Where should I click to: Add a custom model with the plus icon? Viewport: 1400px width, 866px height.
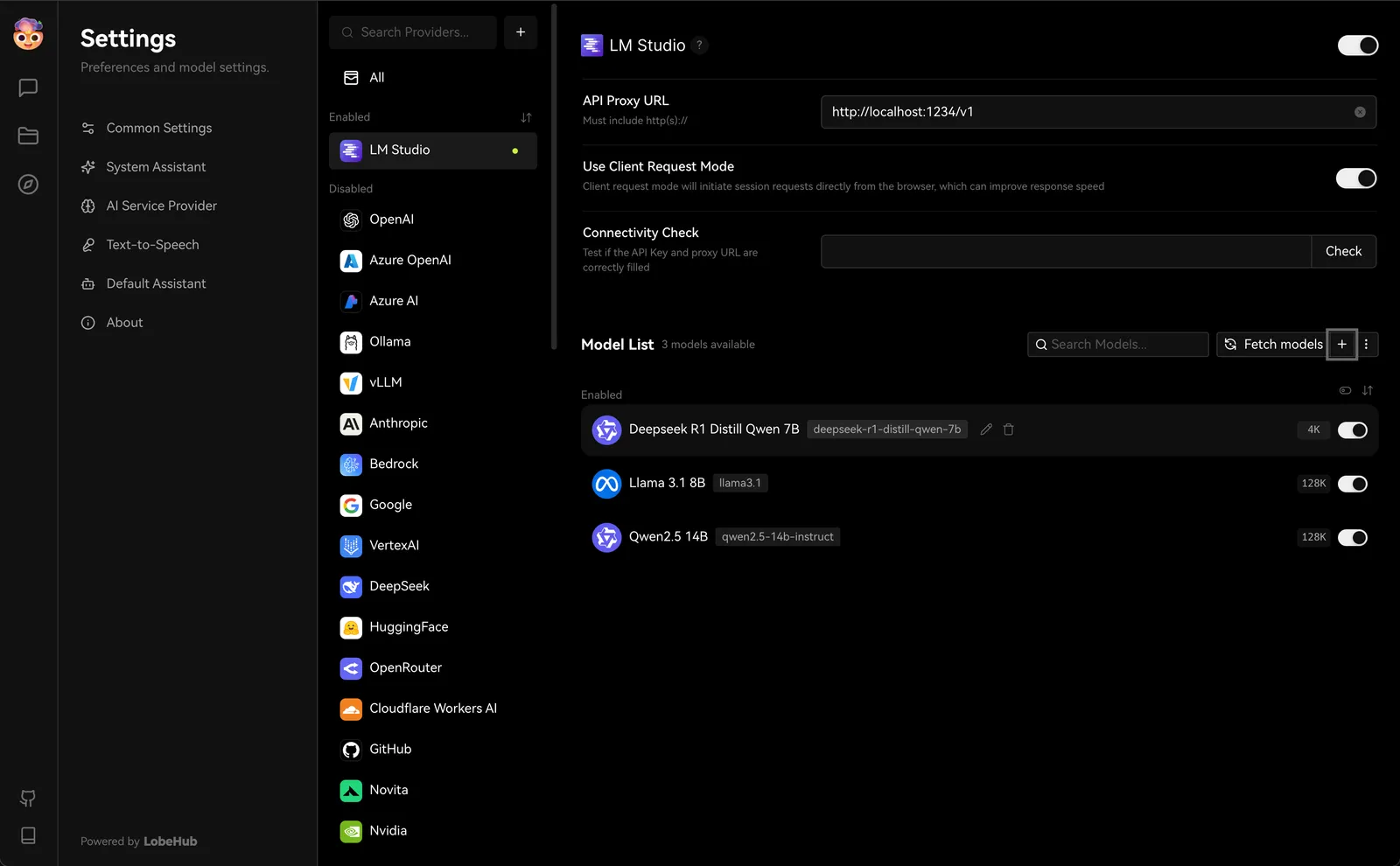(1341, 344)
